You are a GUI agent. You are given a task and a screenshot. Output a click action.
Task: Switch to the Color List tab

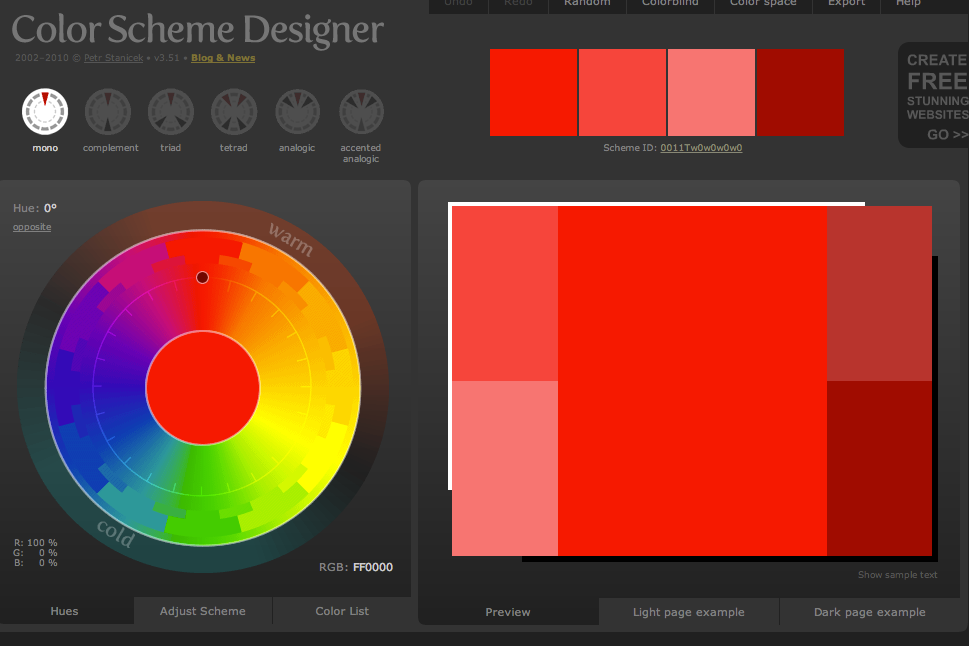(x=342, y=611)
